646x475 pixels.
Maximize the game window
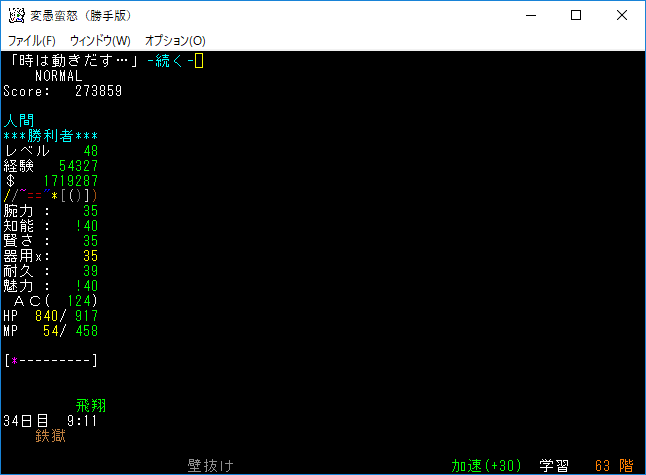click(575, 15)
